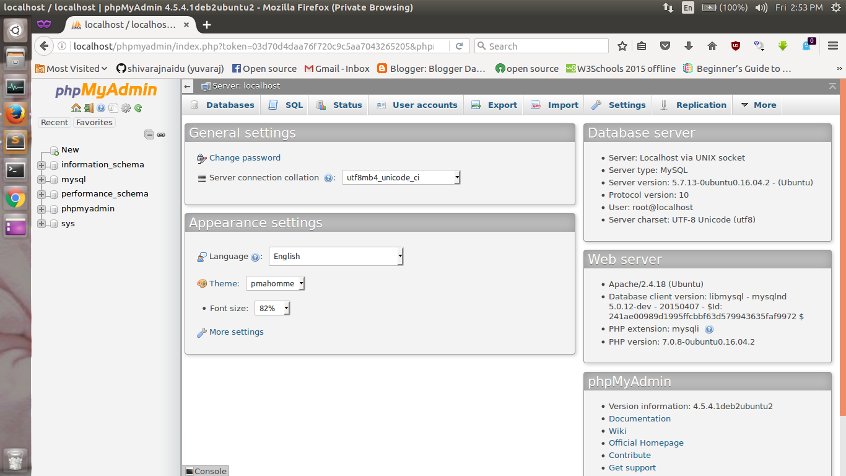Switch to the Status tab
The height and width of the screenshot is (476, 846).
[x=339, y=105]
